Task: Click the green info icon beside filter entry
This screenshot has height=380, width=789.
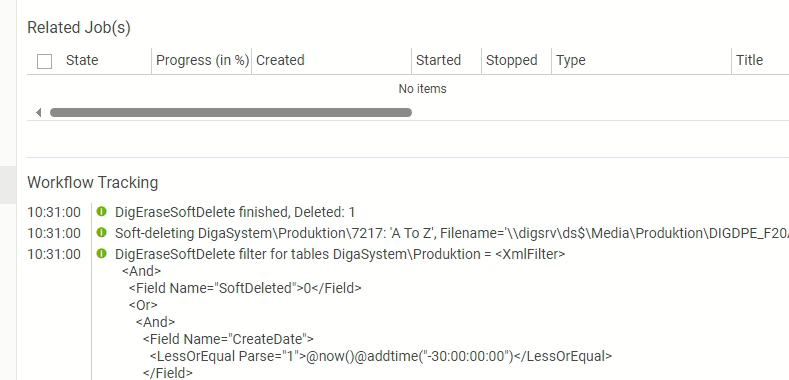Action: [x=101, y=254]
